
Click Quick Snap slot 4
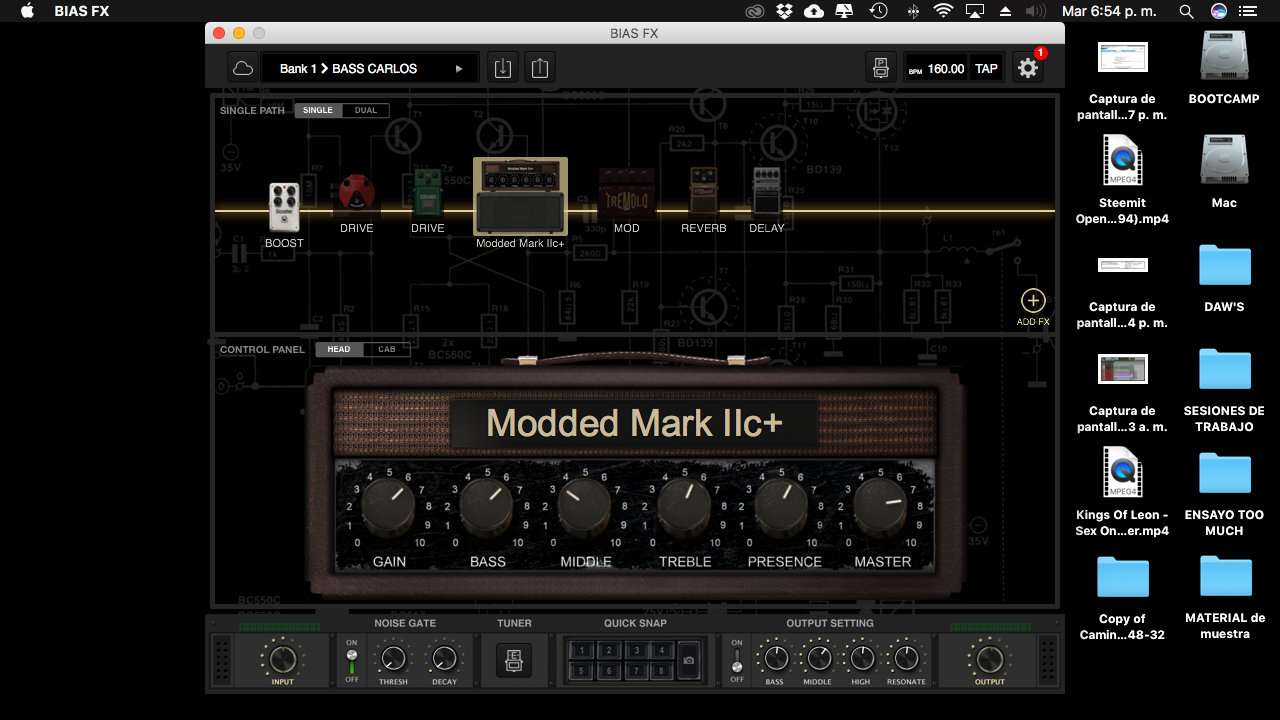point(661,650)
